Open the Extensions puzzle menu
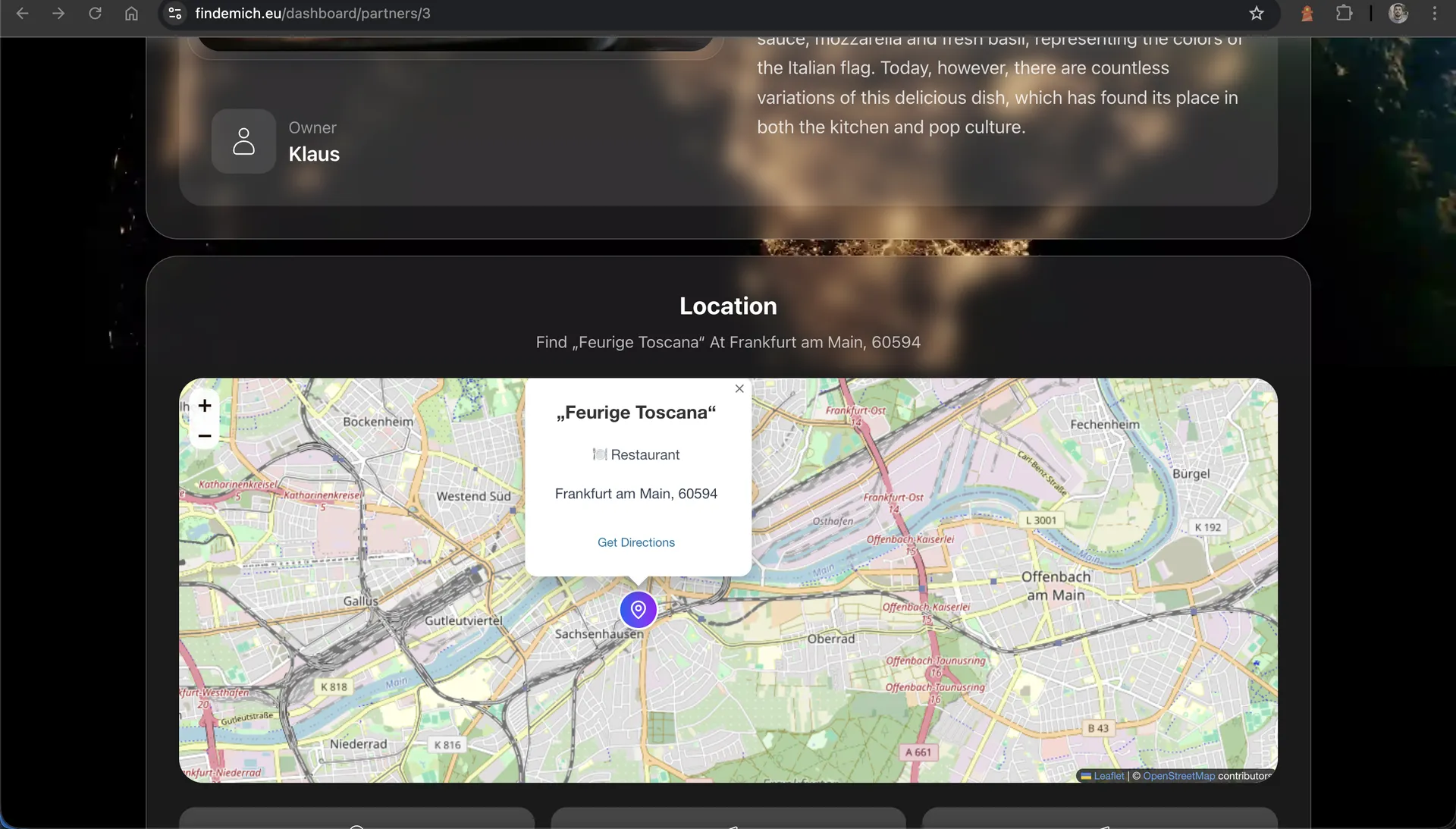 point(1344,14)
